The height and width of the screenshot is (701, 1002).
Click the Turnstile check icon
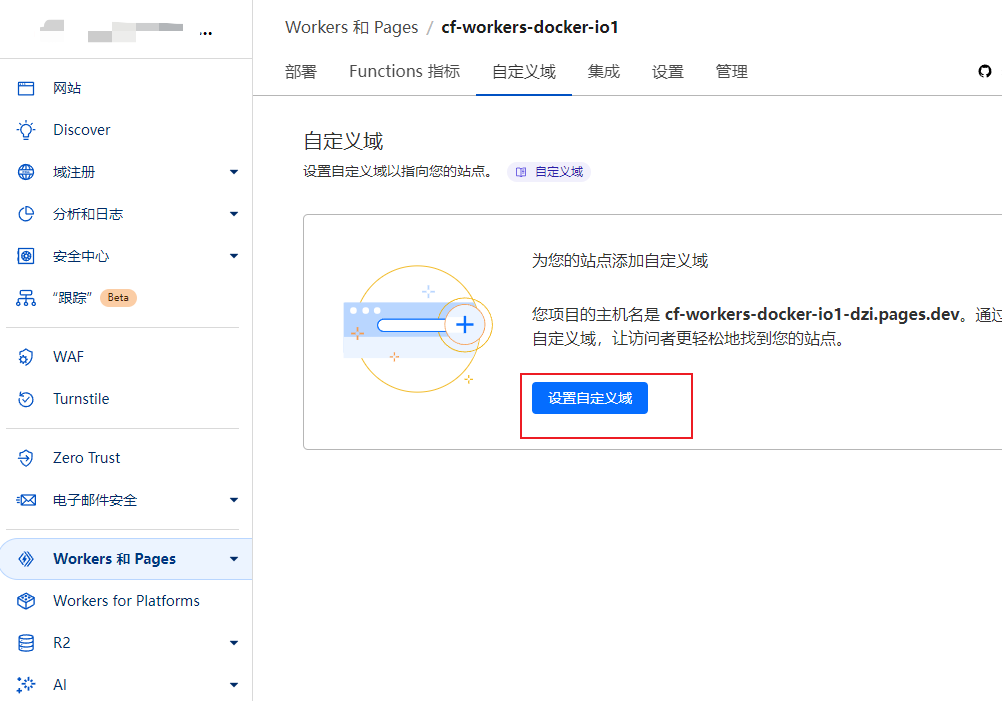pos(26,399)
